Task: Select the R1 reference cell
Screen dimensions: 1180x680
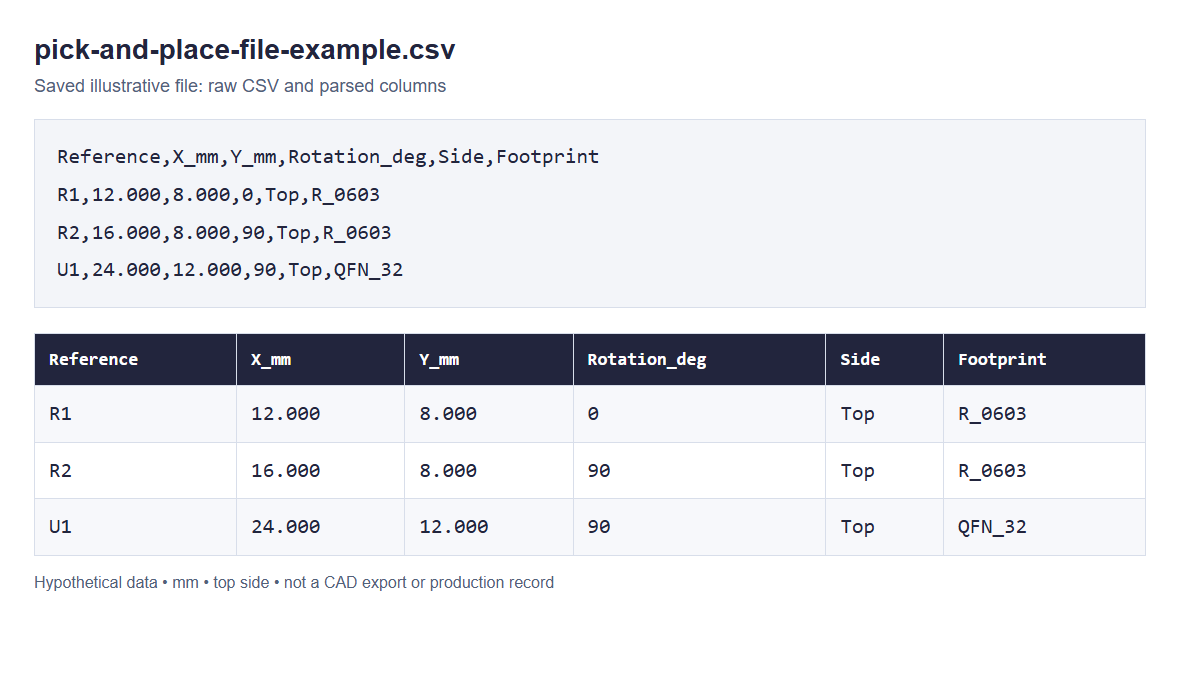Action: [135, 414]
